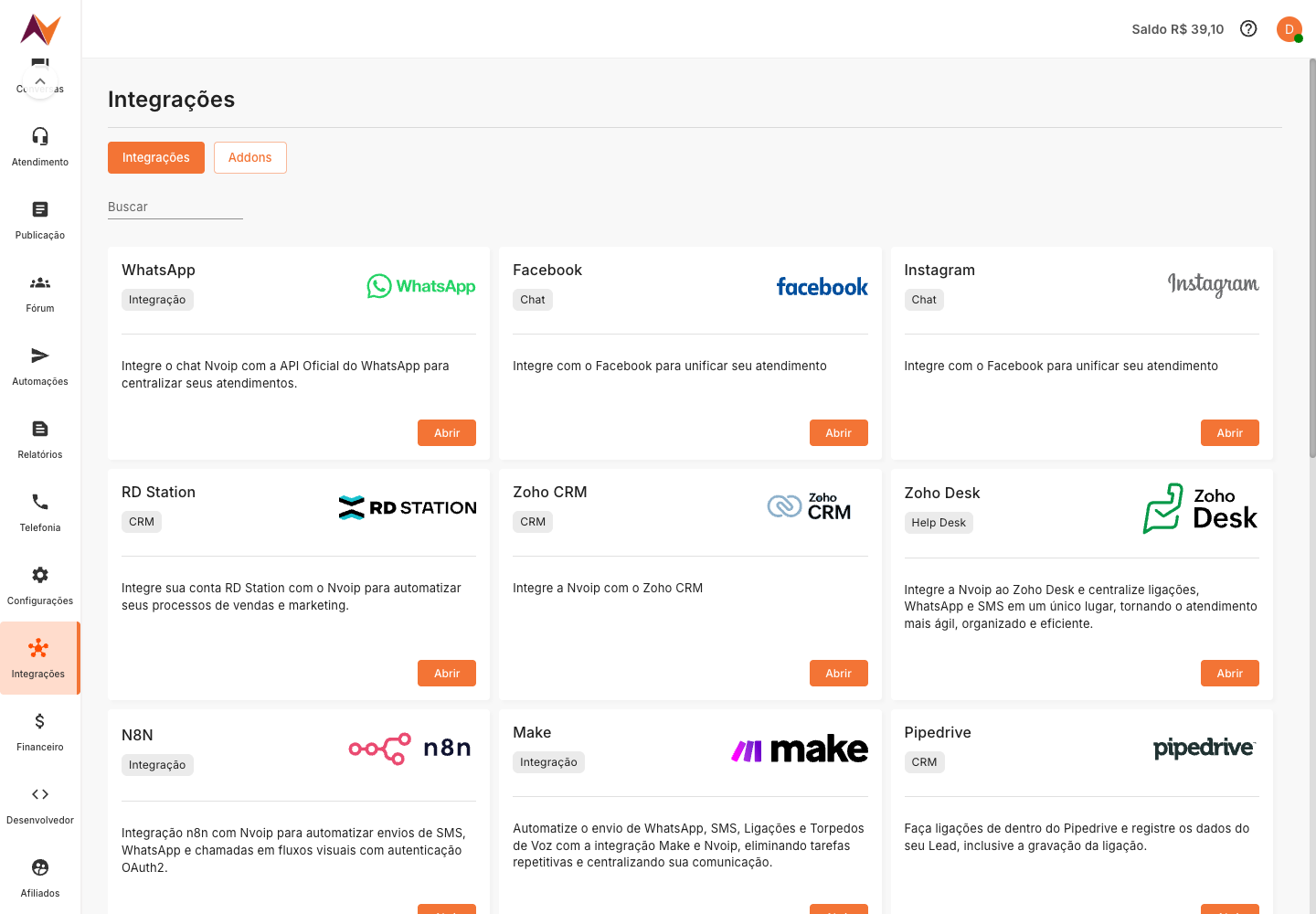Viewport: 1316px width, 914px height.
Task: Open the WhatsApp integration with Abrir
Action: pyautogui.click(x=447, y=433)
